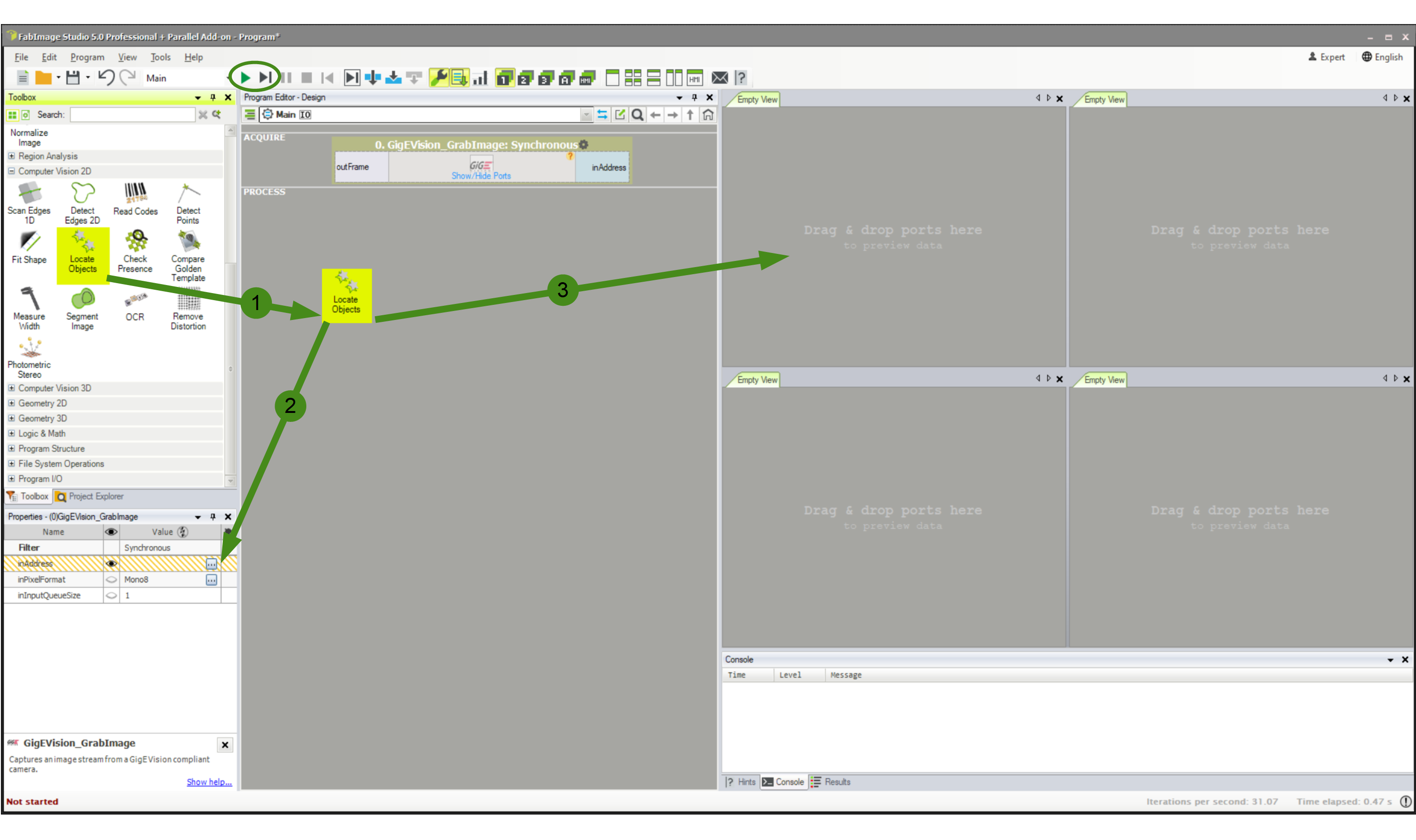Expand the Geometry 2D category
Viewport: 1416px width, 840px height.
tap(11, 403)
